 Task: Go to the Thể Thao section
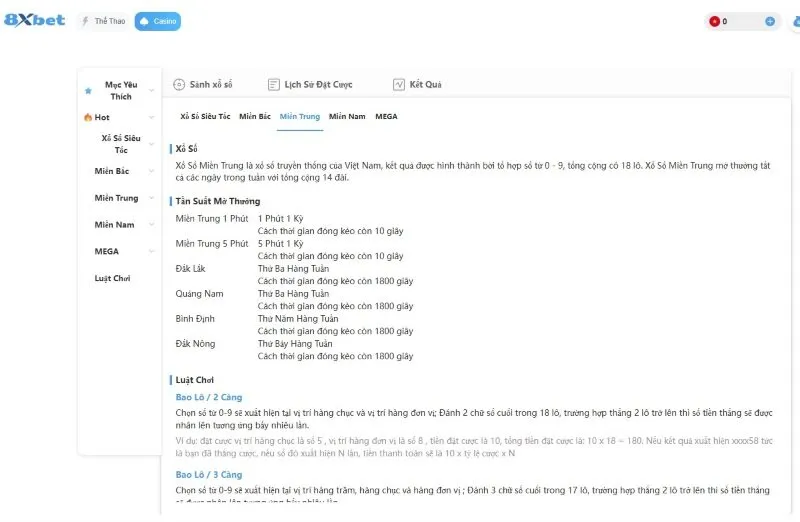[103, 21]
